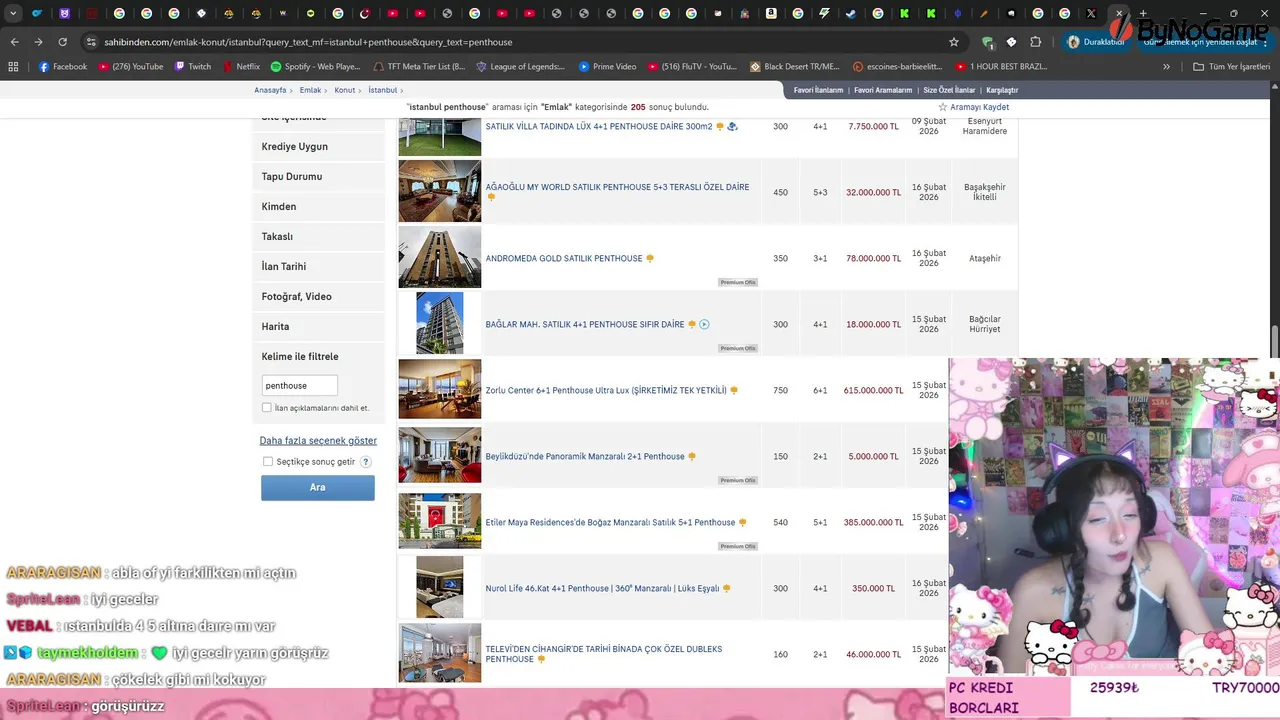This screenshot has width=1280, height=720.
Task: Open the apps grid in bookmarks bar
Action: click(x=13, y=67)
